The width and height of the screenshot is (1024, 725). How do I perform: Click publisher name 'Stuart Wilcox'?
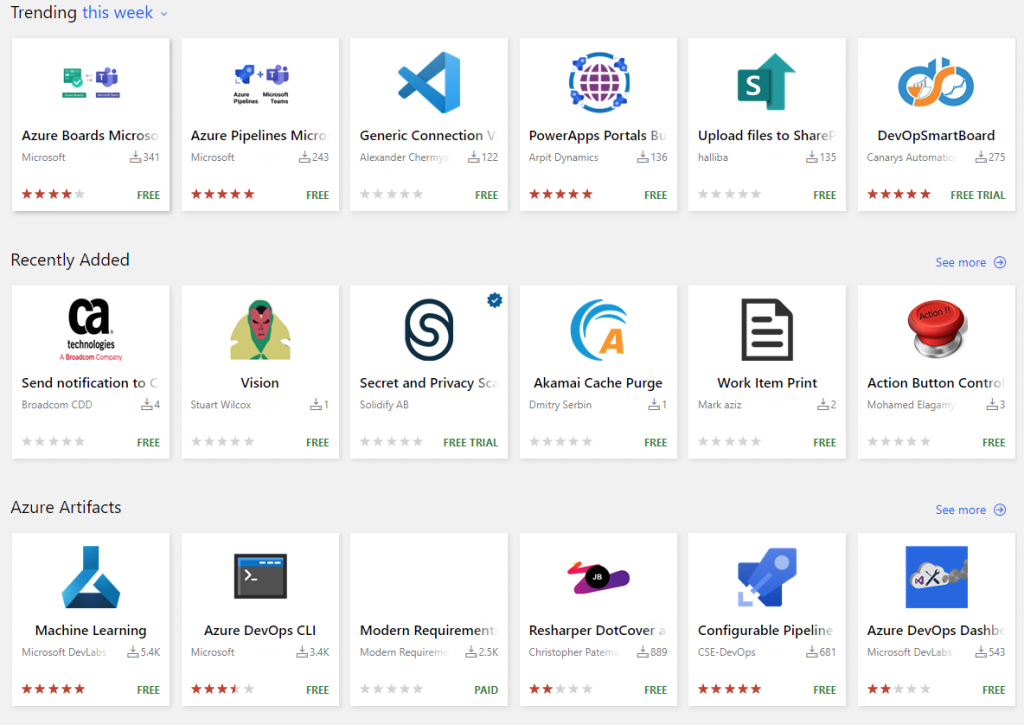click(x=221, y=405)
